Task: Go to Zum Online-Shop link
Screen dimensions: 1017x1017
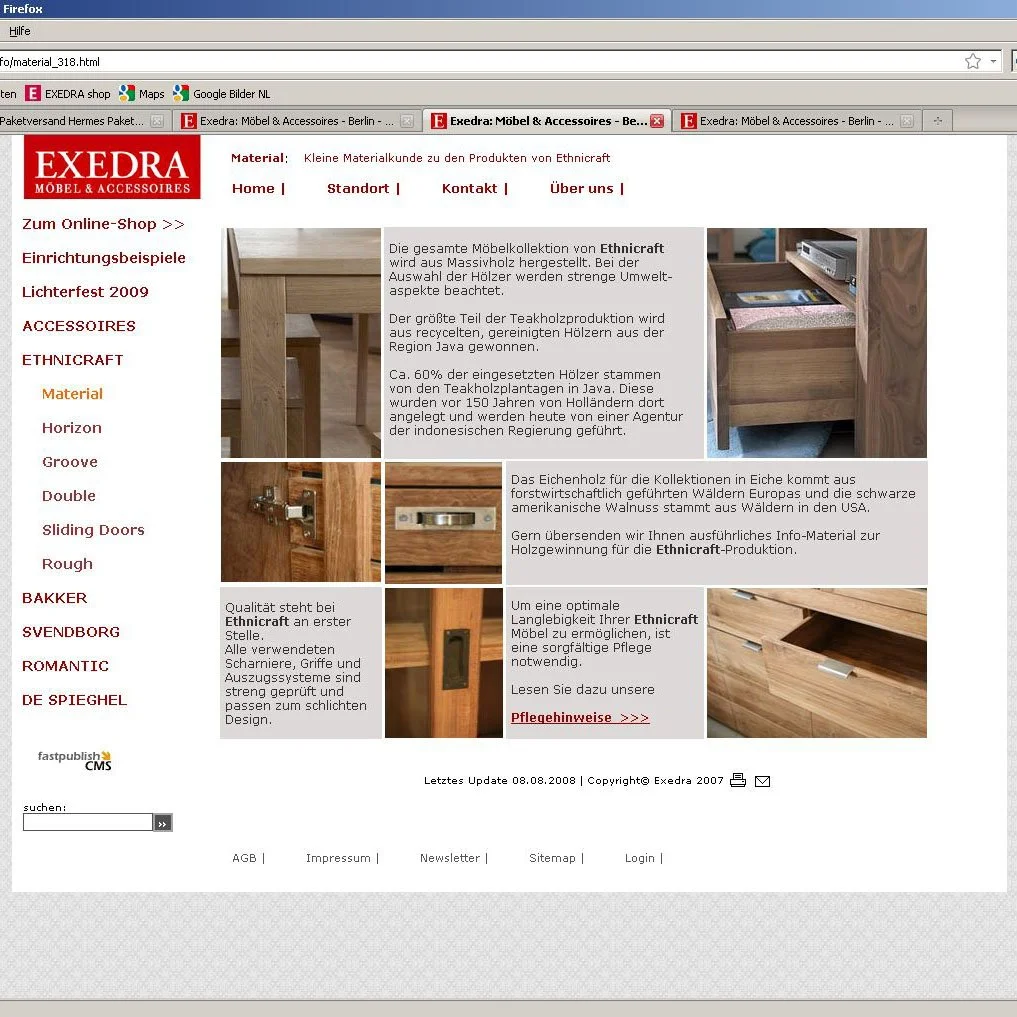Action: [x=103, y=224]
